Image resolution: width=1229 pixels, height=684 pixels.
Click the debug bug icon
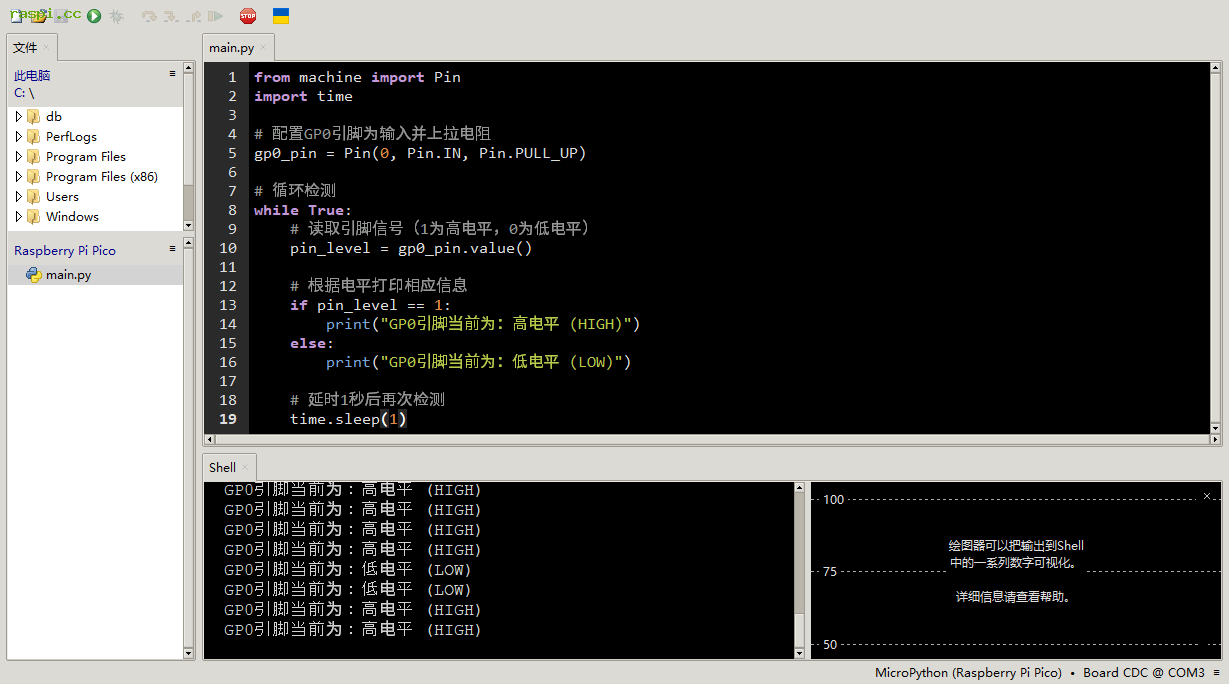point(117,16)
